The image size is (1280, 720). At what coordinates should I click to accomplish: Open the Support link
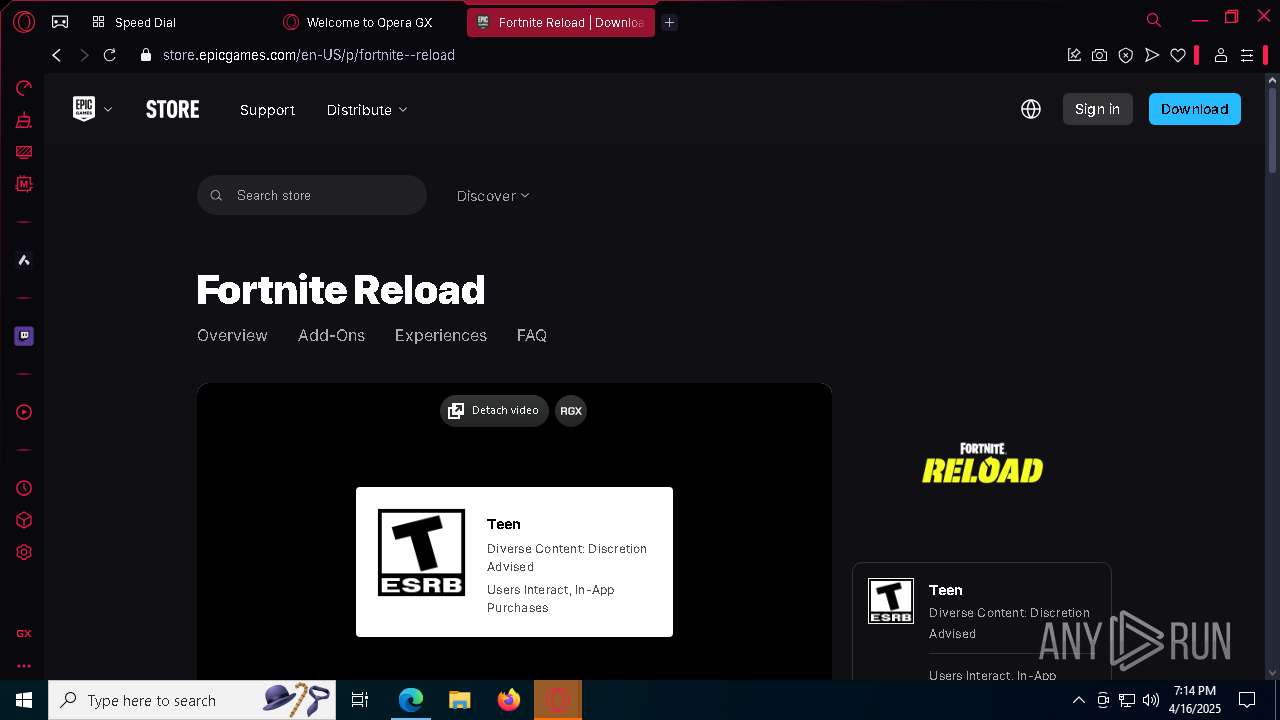[267, 110]
